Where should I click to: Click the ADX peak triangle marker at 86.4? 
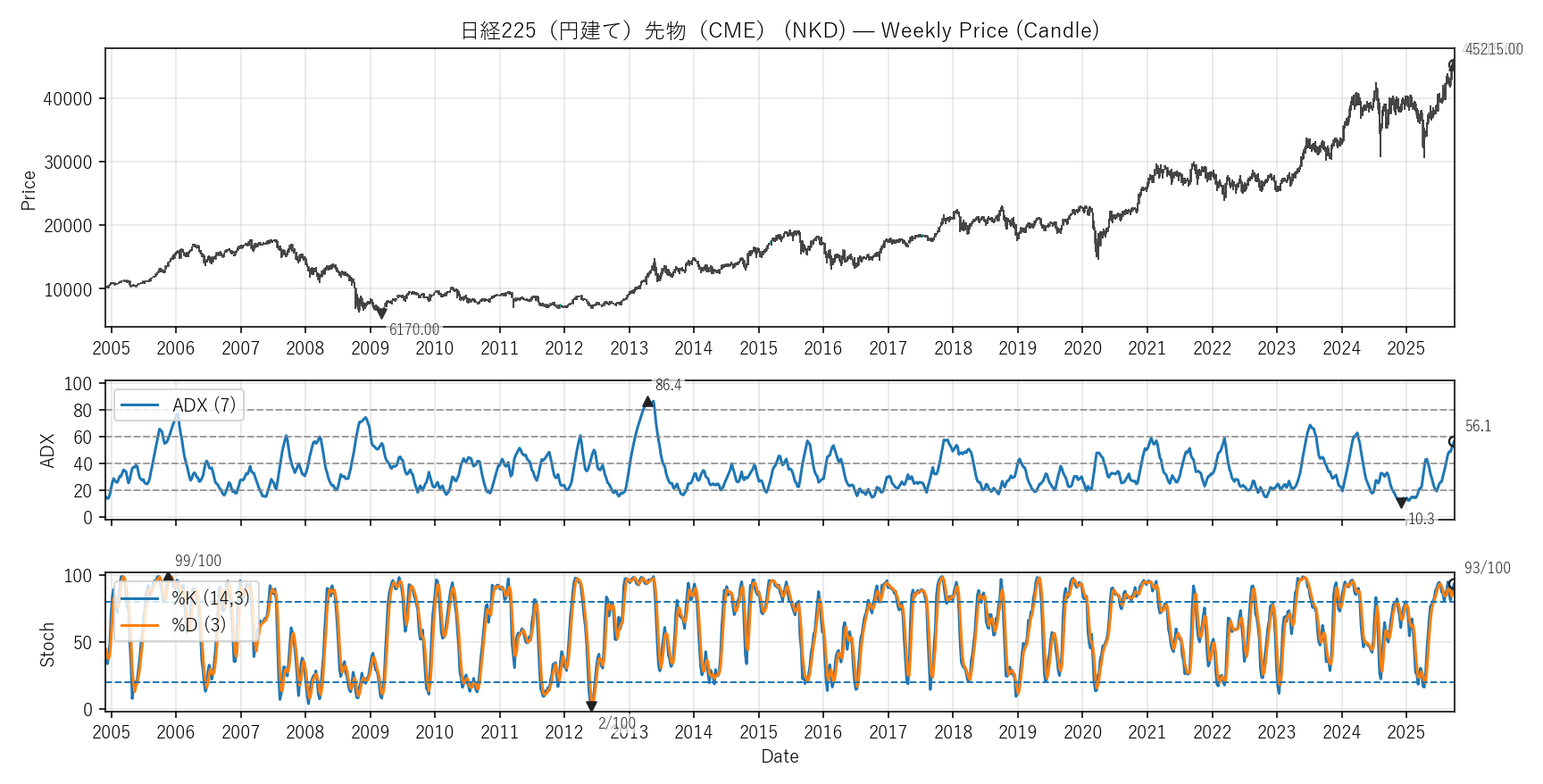[647, 402]
